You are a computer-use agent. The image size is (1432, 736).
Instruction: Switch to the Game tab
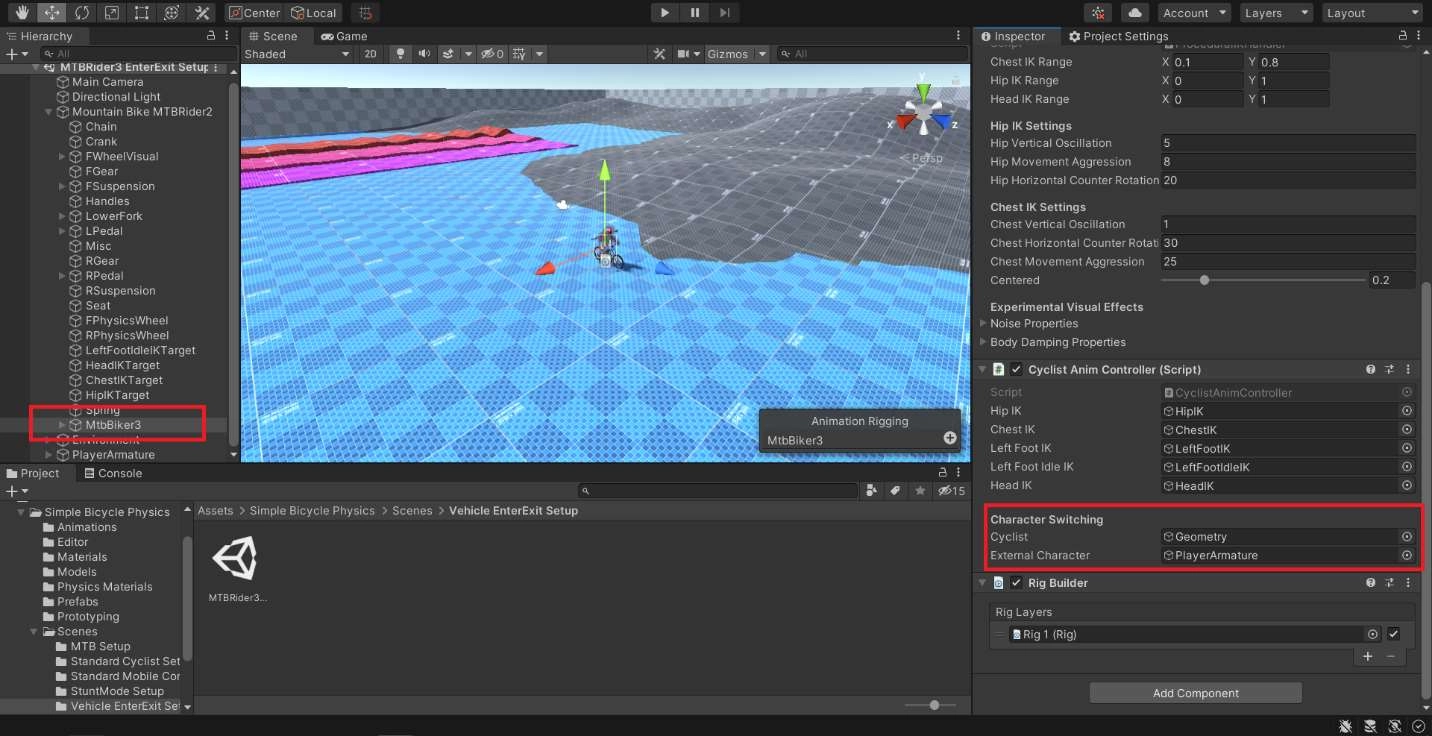tap(343, 36)
